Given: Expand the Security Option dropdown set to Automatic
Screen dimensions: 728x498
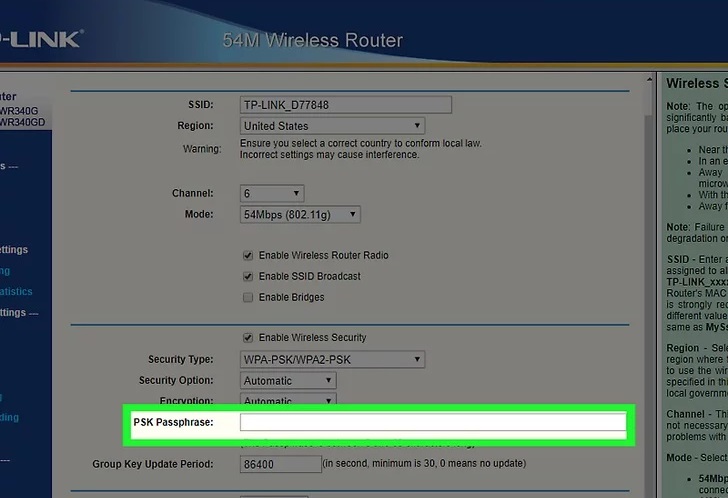Looking at the screenshot, I should pyautogui.click(x=288, y=381).
